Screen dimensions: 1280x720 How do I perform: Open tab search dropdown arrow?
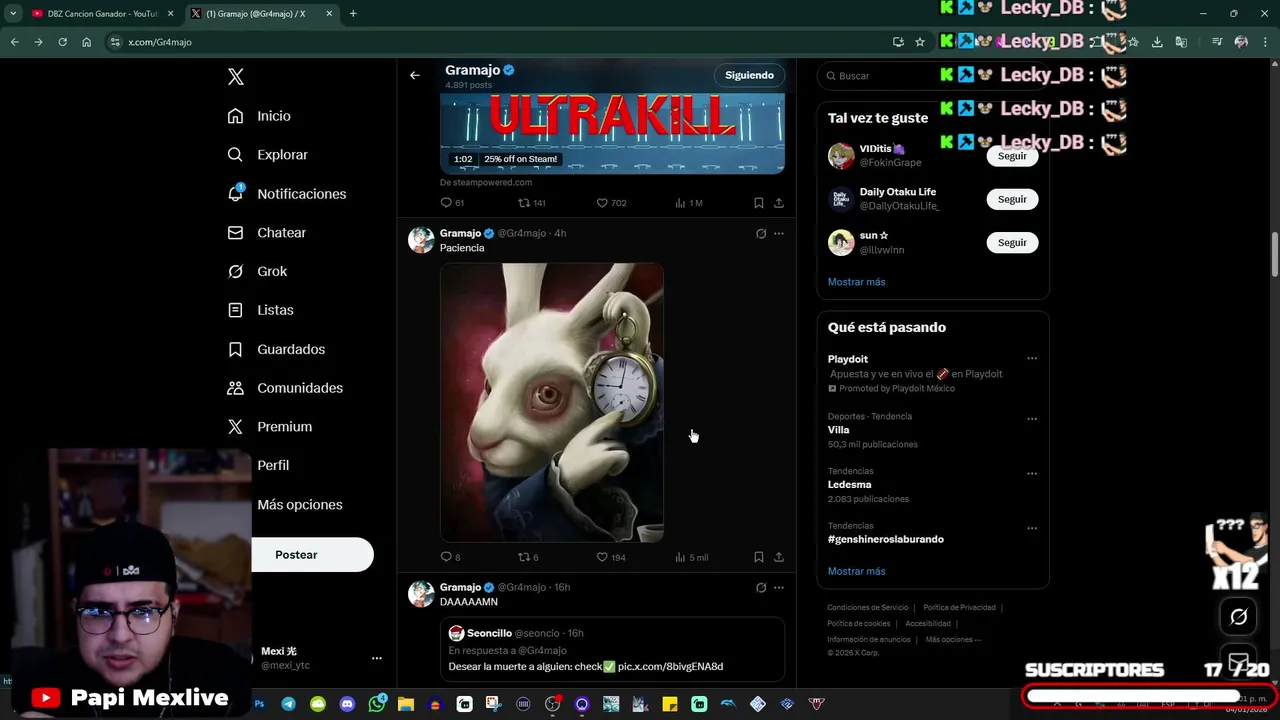pos(12,14)
